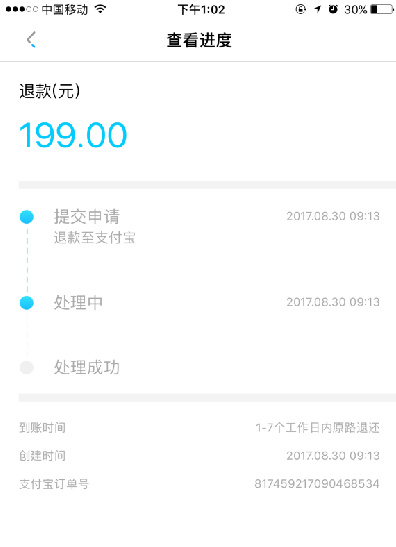Tap the location arrow status icon

click(x=317, y=9)
